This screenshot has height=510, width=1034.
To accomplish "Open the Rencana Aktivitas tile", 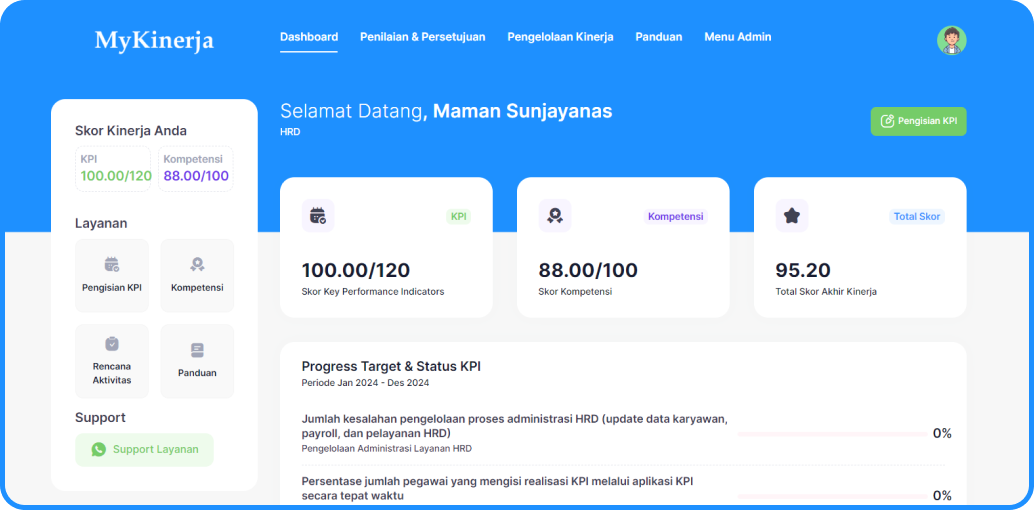I will click(x=112, y=360).
